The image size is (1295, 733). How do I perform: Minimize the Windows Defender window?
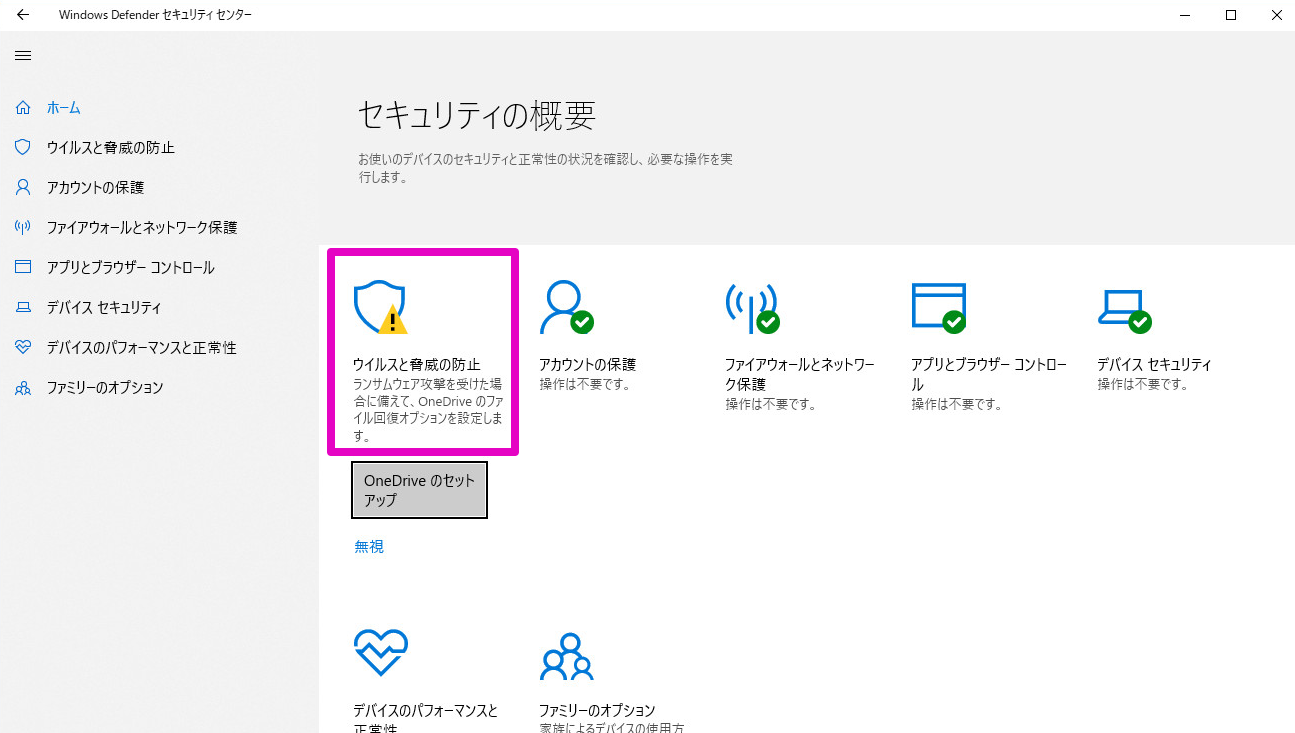[x=1185, y=15]
